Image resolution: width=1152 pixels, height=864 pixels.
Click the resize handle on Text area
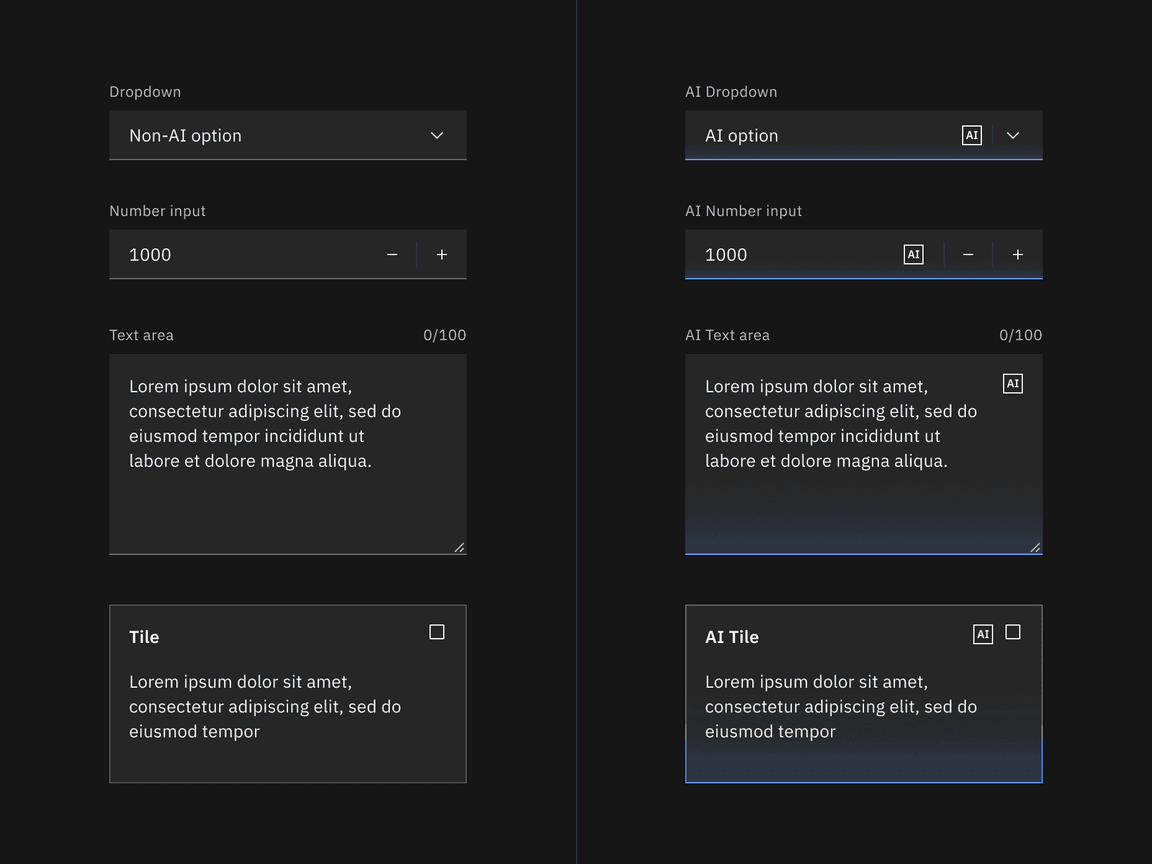pyautogui.click(x=459, y=546)
